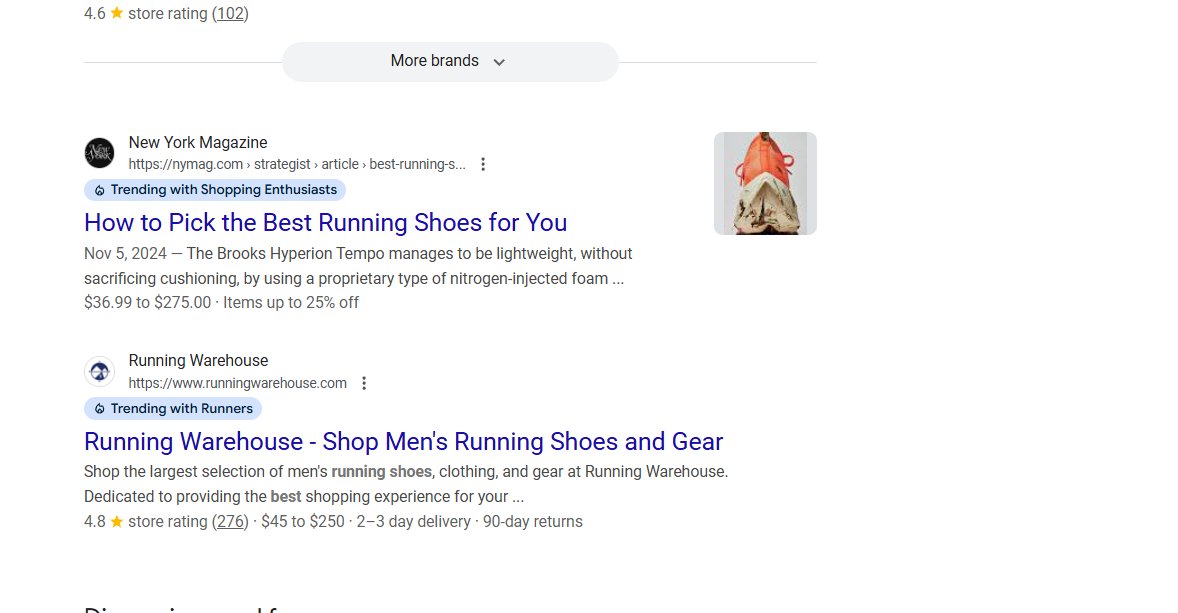Open the New York Magazine favicon
This screenshot has height=613, width=1178.
click(x=99, y=153)
